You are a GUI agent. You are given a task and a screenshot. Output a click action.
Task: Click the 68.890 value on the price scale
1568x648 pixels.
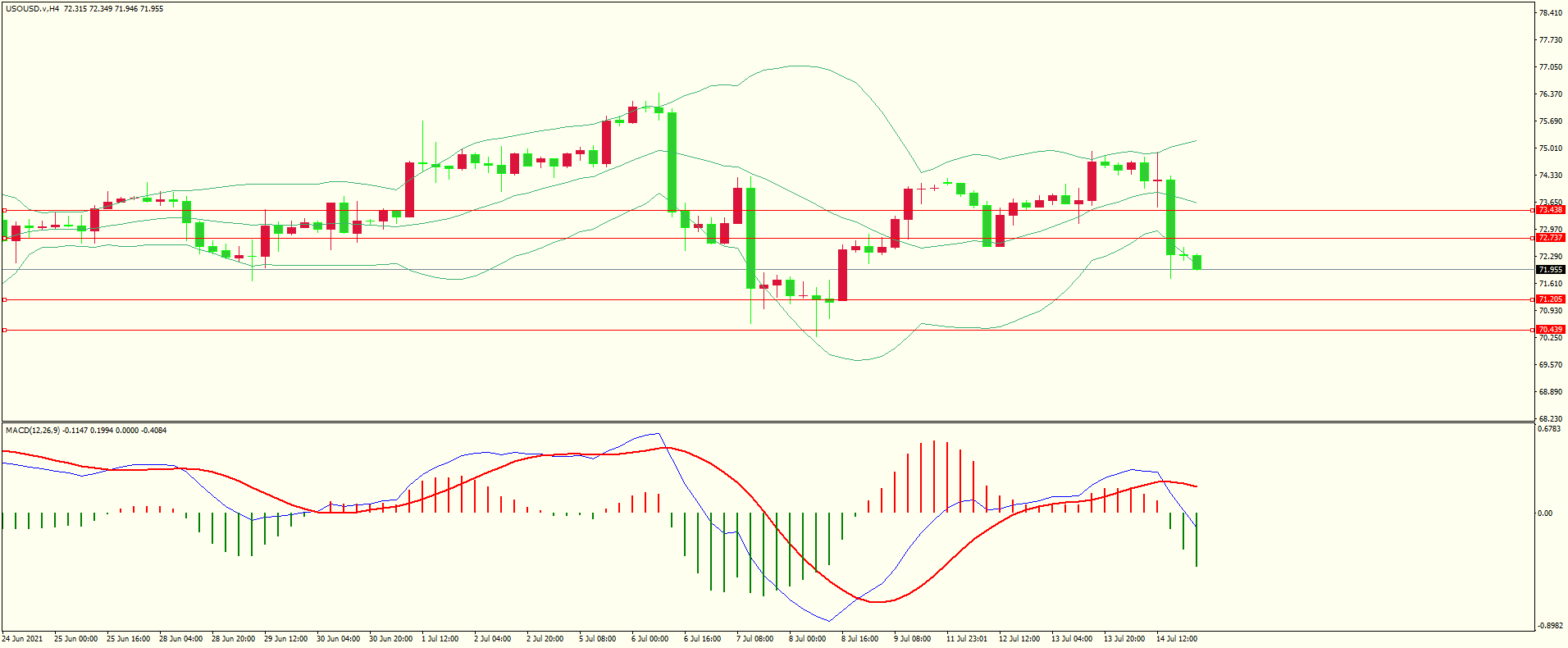1550,392
